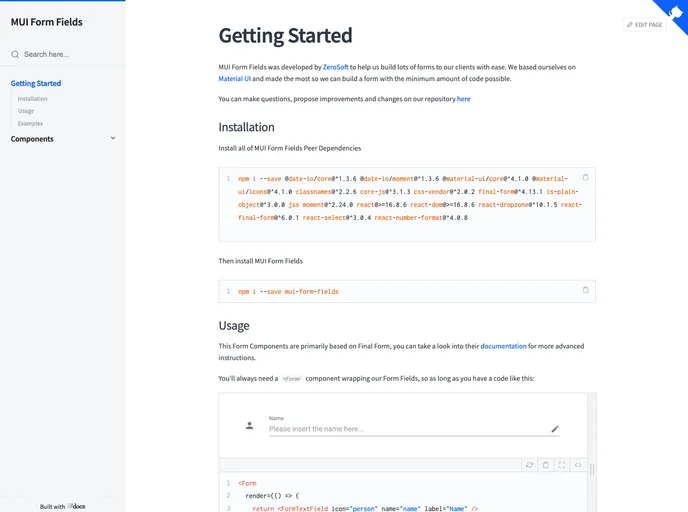Toggle the Components chevron arrow
This screenshot has height=512, width=688.
click(x=113, y=138)
